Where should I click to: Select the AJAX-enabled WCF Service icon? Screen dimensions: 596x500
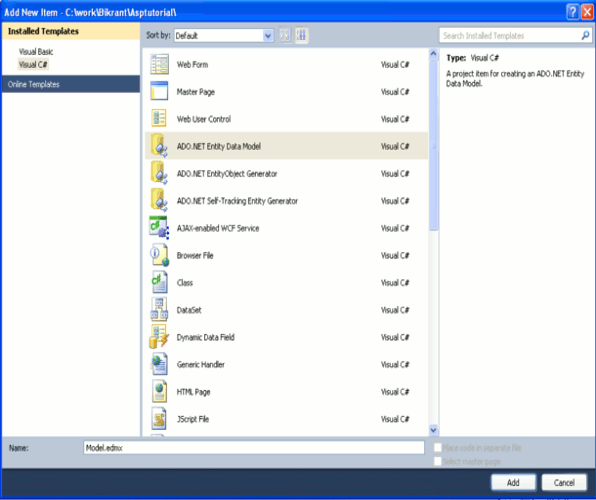pyautogui.click(x=159, y=228)
